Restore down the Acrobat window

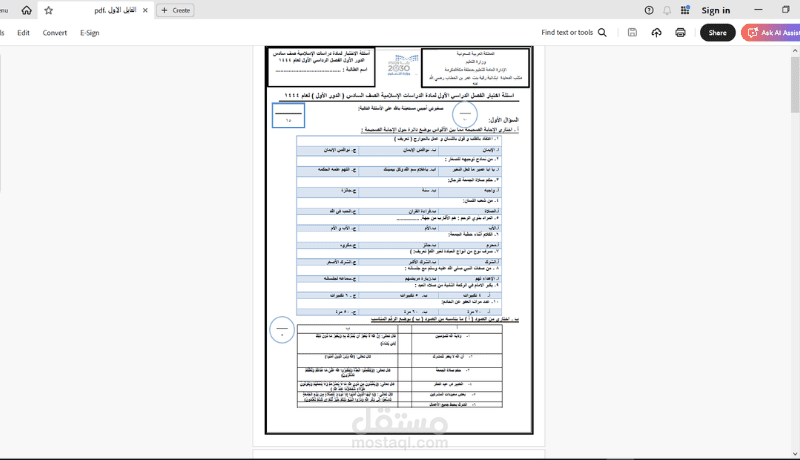pos(786,10)
